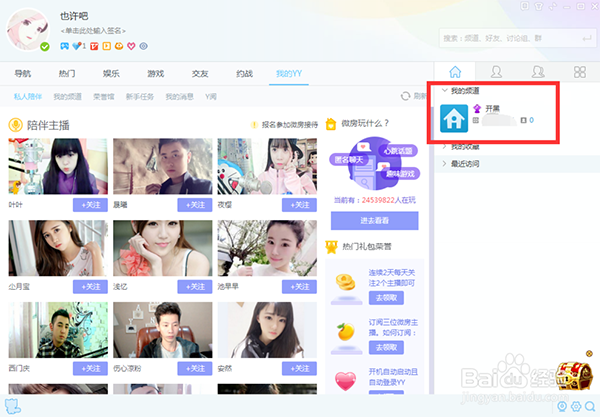Screen dimensions: 600x417
Task: Open the 热门 tab
Action: click(67, 73)
